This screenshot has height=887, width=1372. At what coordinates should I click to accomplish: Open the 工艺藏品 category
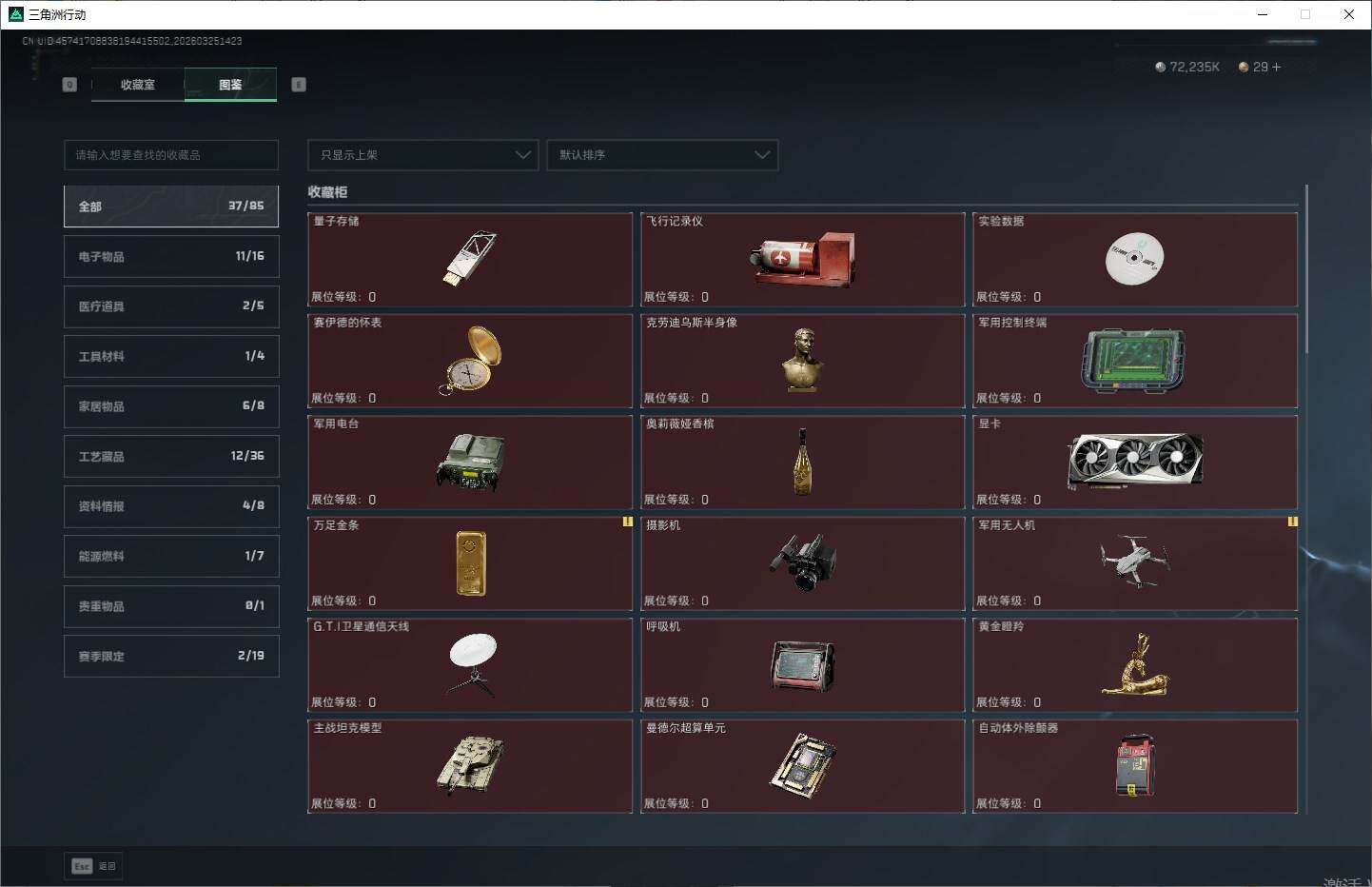(x=171, y=457)
